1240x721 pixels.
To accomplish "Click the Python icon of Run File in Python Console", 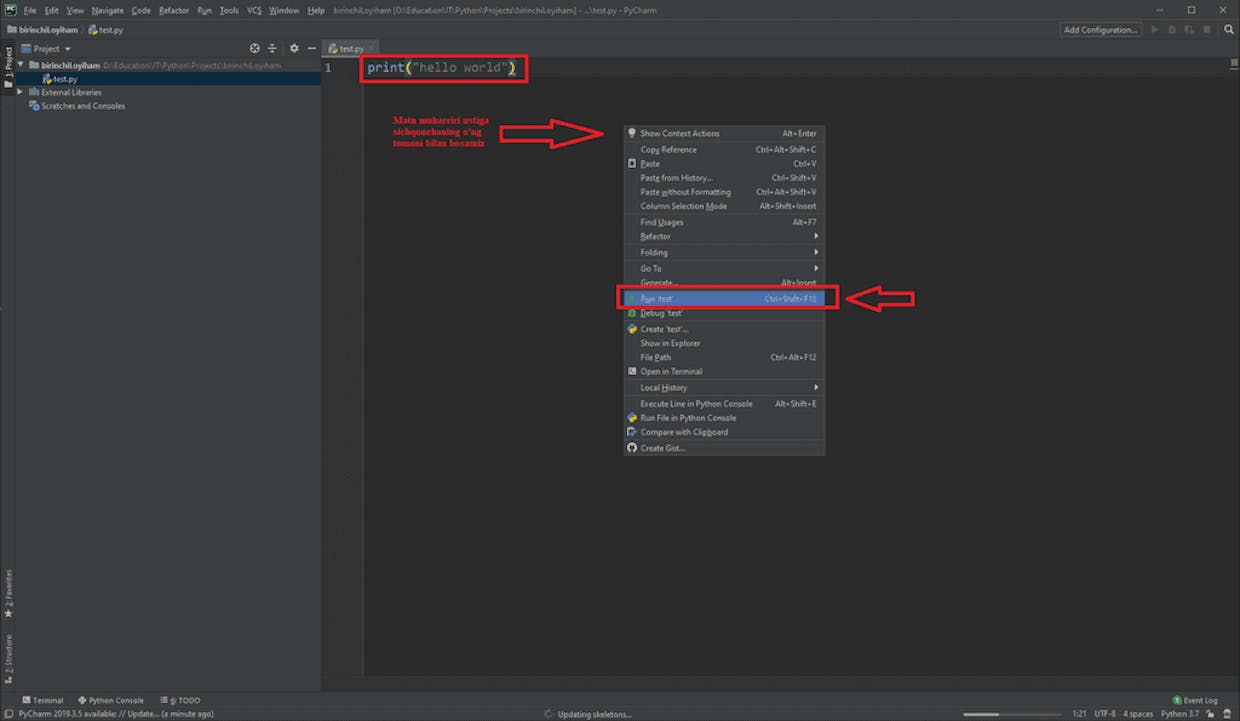I will coord(632,418).
